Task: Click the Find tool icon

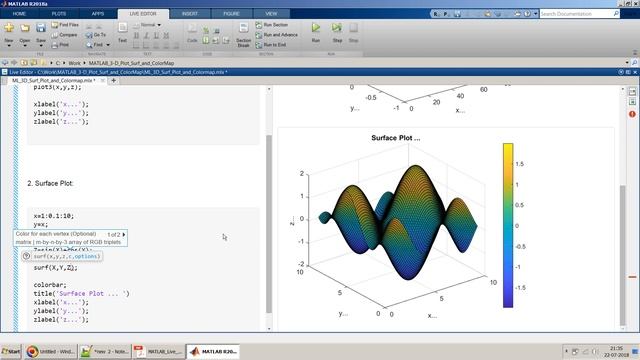Action: coord(89,45)
